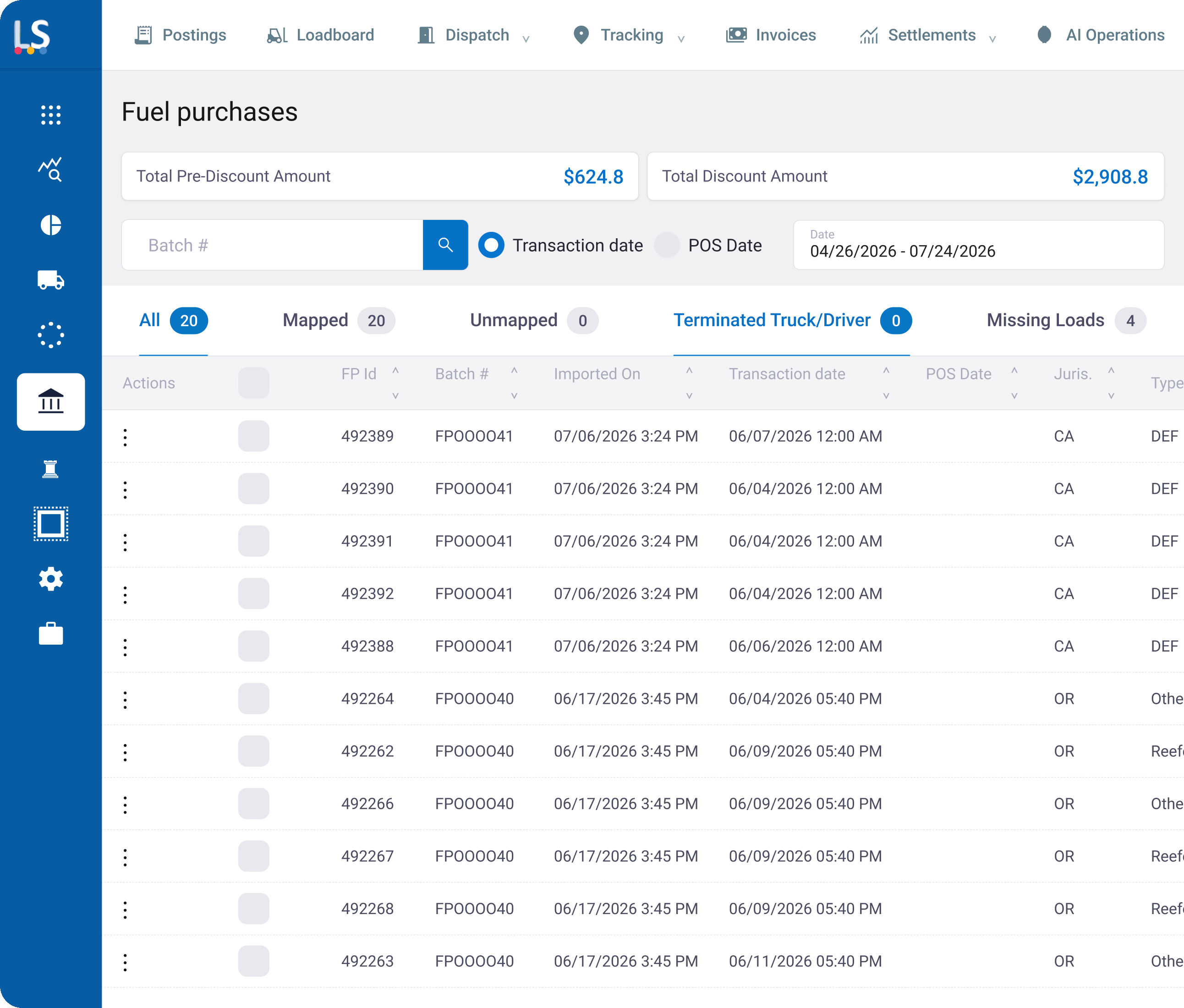
Task: Open the Invoices page
Action: tap(771, 35)
